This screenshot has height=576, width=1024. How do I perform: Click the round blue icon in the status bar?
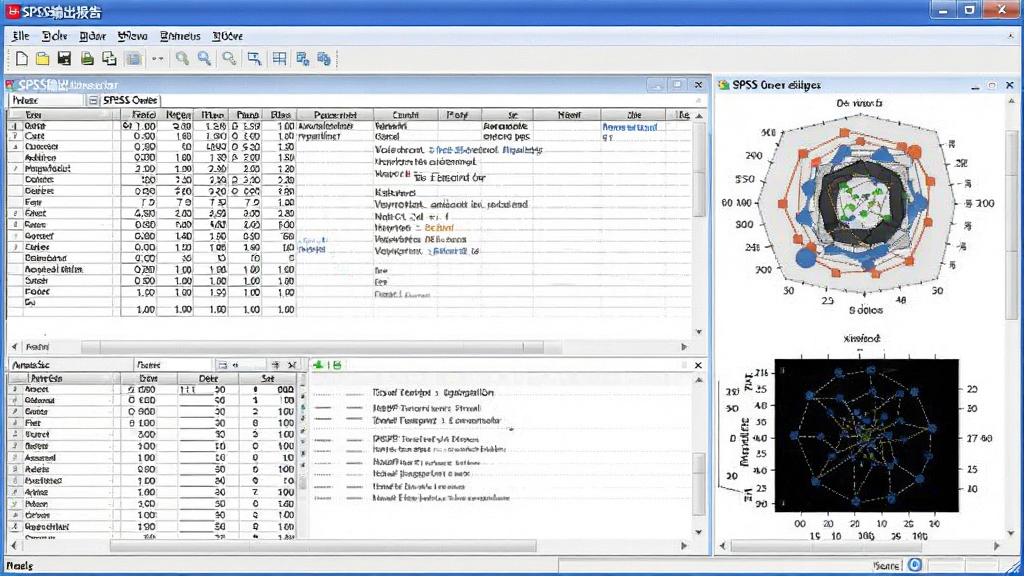pyautogui.click(x=915, y=565)
